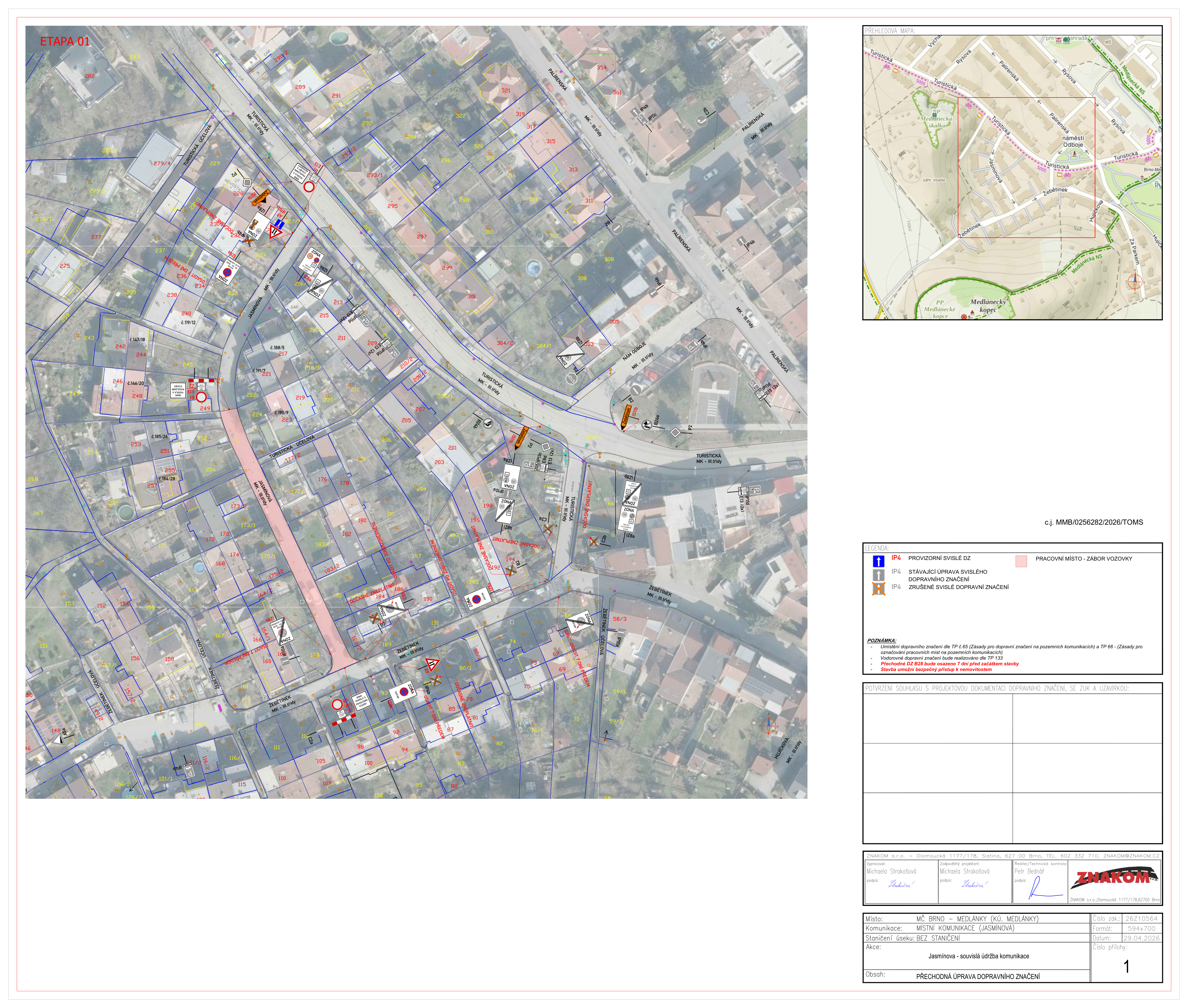Click the Medlánecký kopec label in the overview map
The width and height of the screenshot is (1188, 1008).
tap(988, 306)
